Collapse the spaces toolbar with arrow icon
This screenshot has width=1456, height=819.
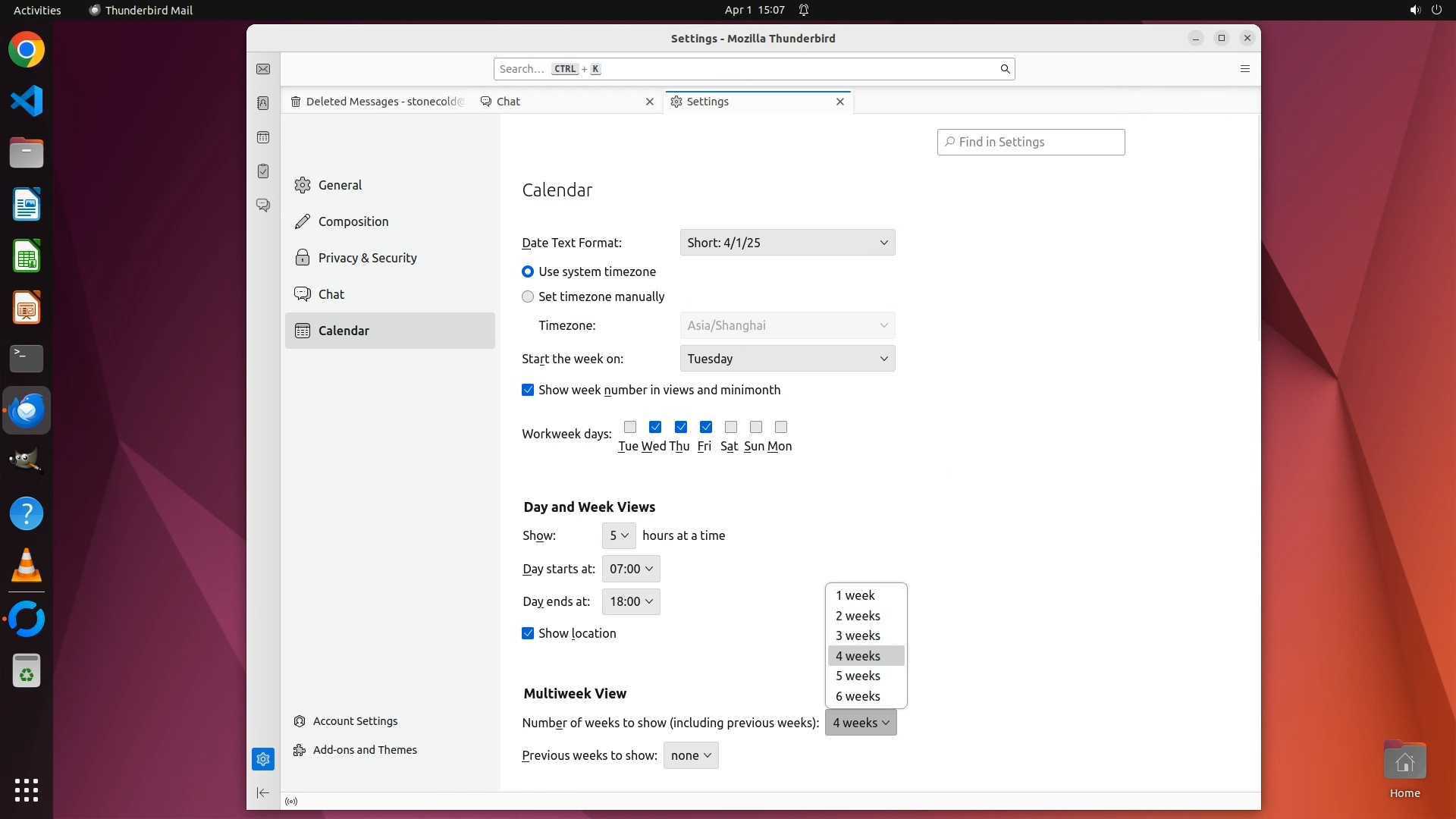click(x=263, y=792)
